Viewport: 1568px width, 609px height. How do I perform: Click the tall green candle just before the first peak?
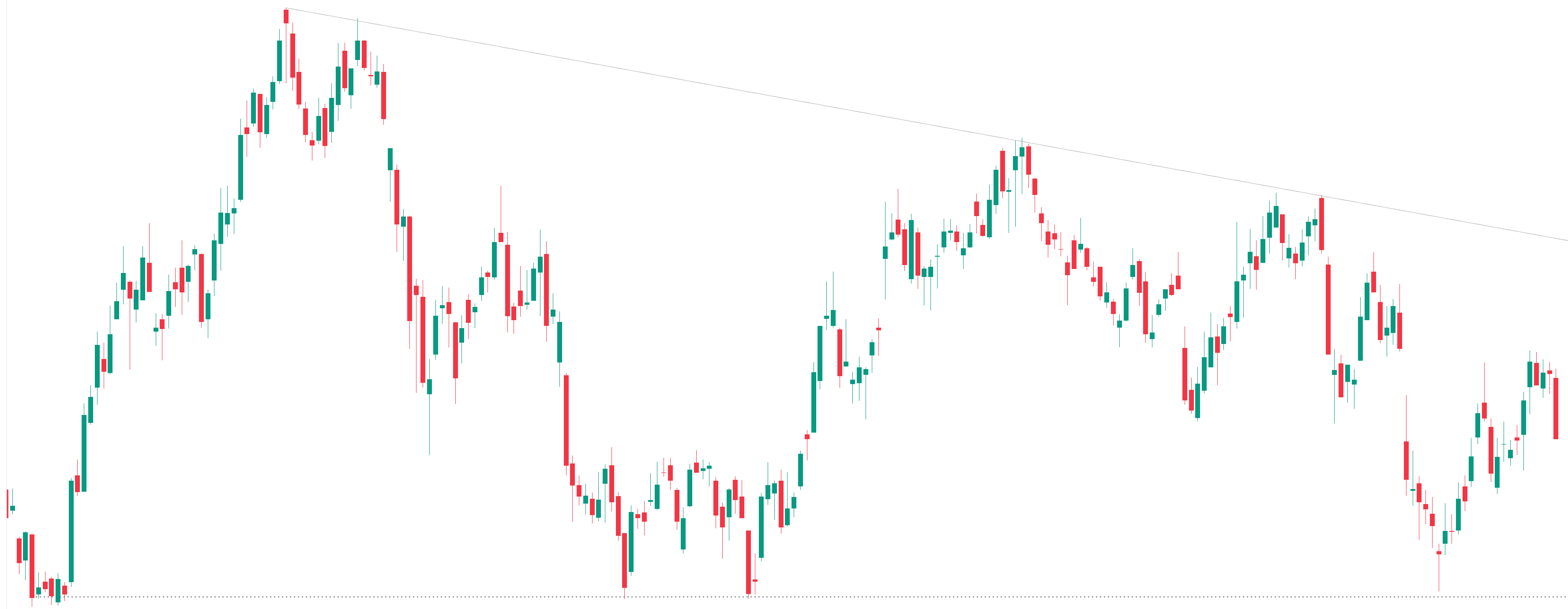(x=279, y=61)
